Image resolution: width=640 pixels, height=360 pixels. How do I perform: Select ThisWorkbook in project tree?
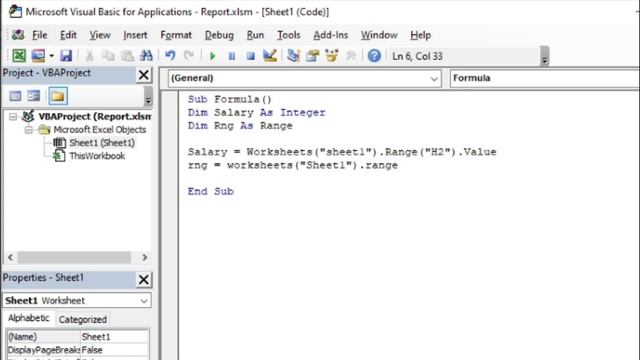pyautogui.click(x=97, y=156)
